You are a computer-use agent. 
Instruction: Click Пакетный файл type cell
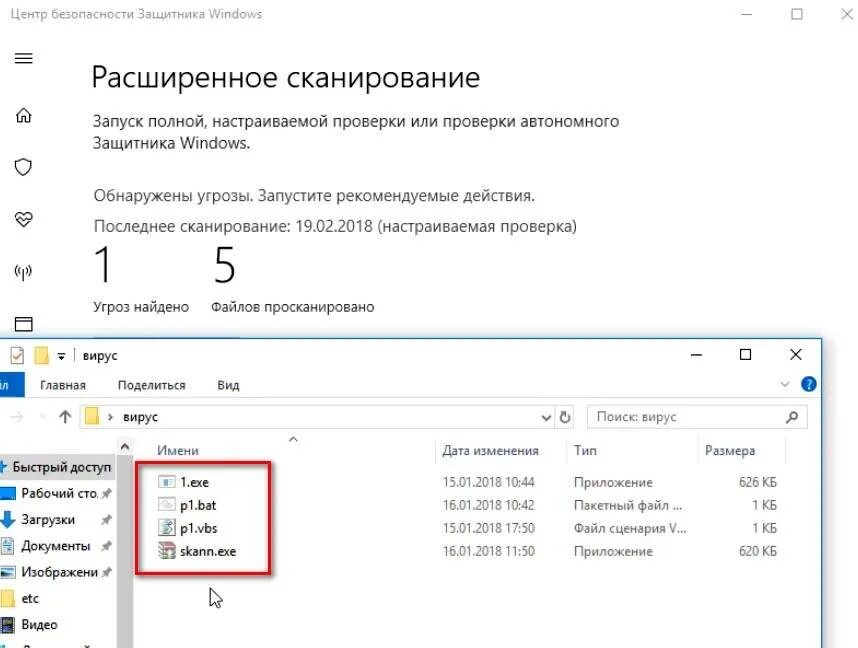(x=628, y=505)
